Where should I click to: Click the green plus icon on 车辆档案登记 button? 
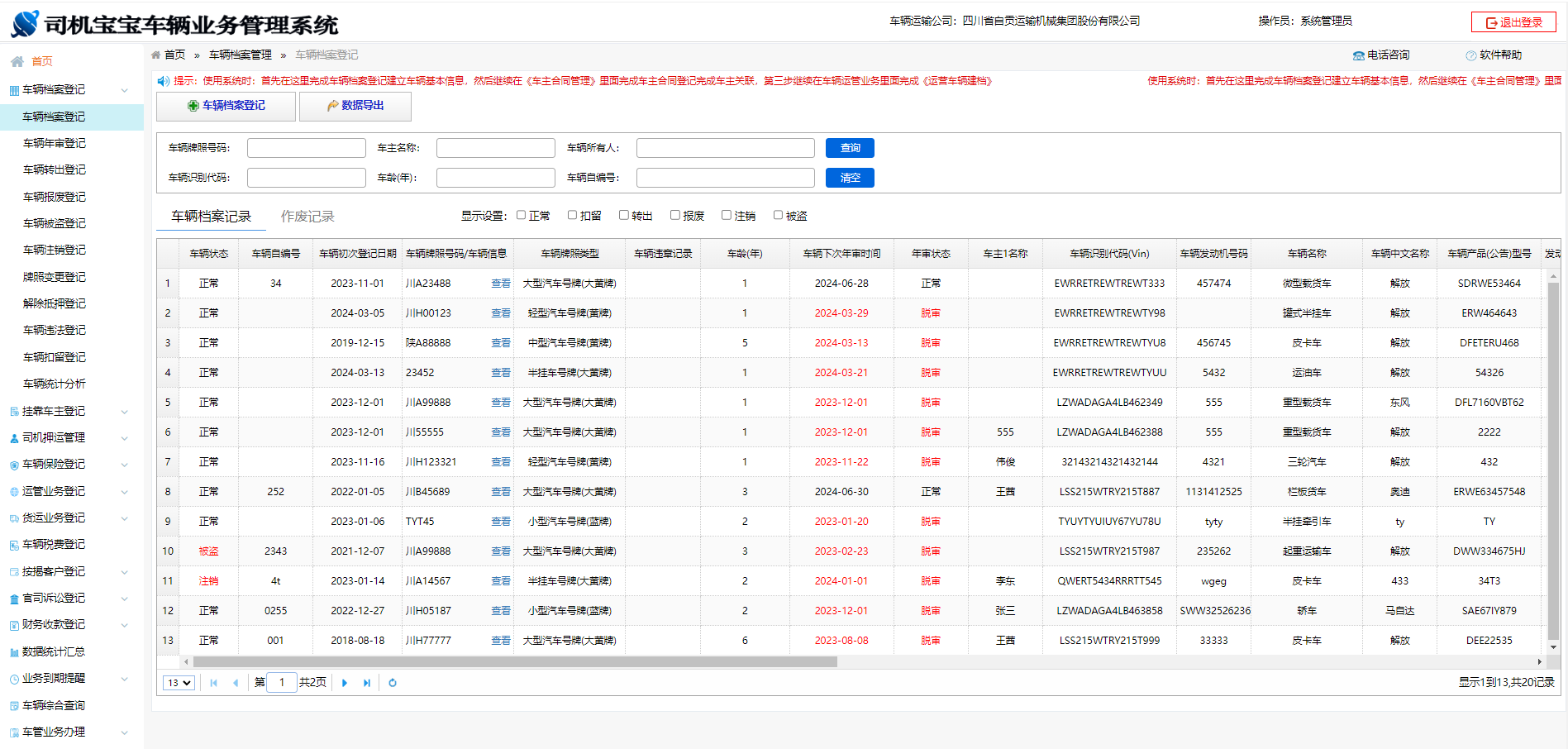pos(193,106)
